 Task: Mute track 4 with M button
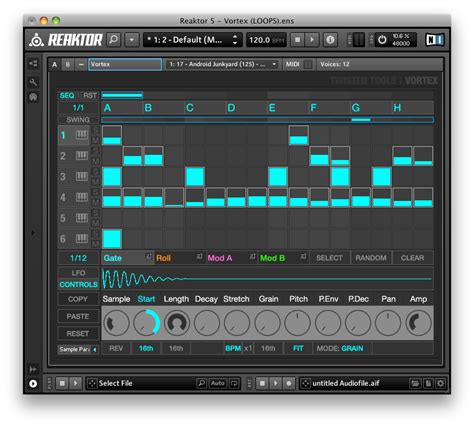pyautogui.click(x=95, y=202)
